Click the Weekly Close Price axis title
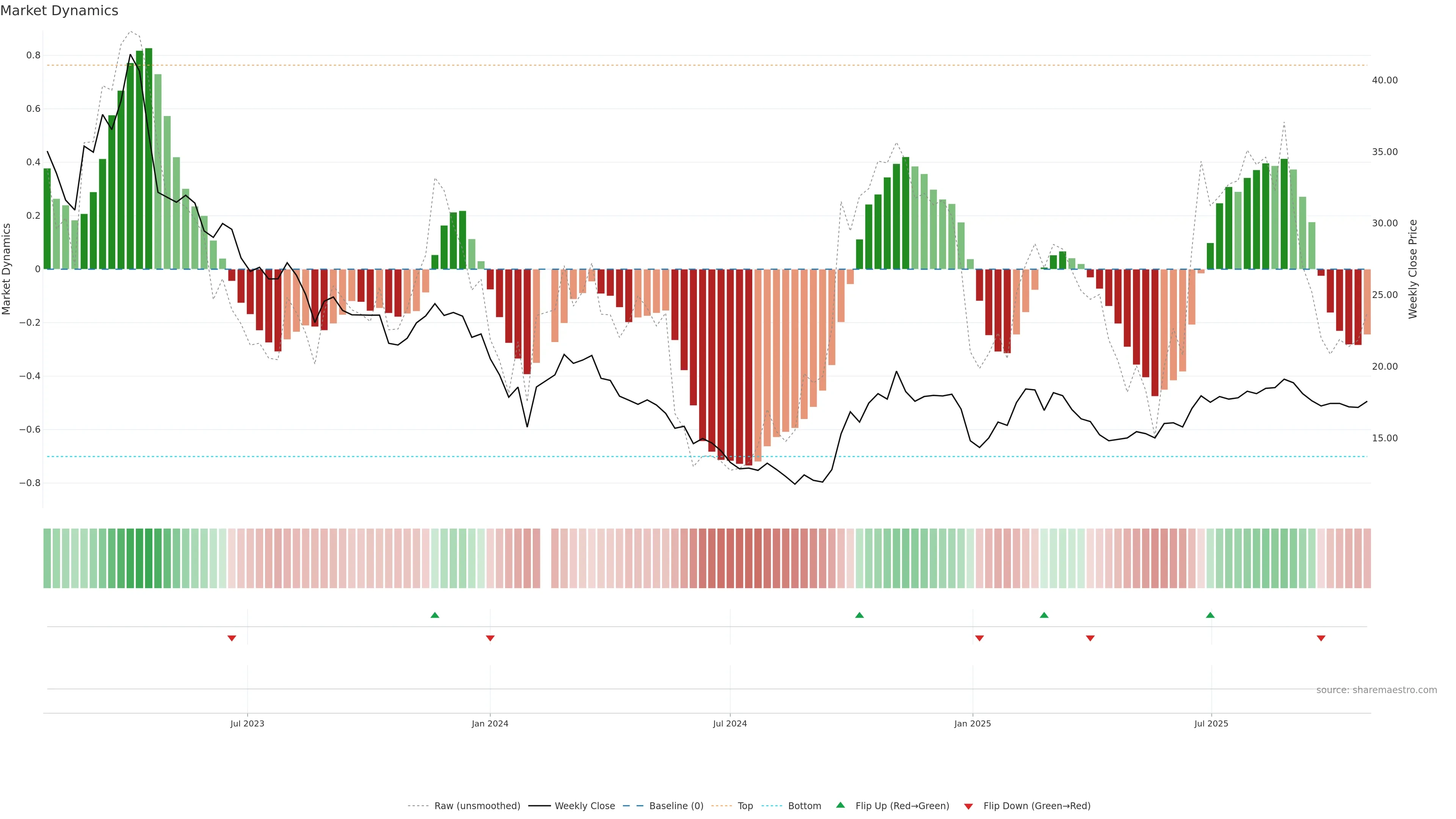Screen dimensions: 1456x819 [x=1412, y=269]
